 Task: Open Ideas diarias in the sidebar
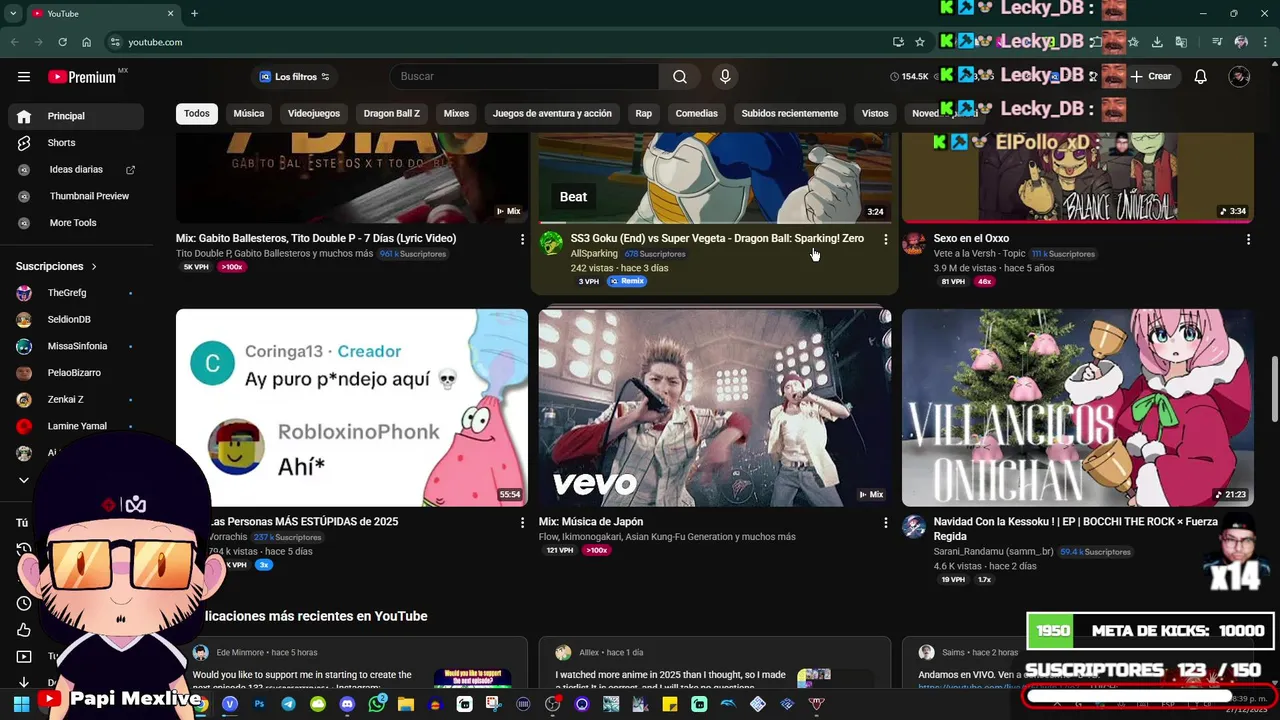76,170
